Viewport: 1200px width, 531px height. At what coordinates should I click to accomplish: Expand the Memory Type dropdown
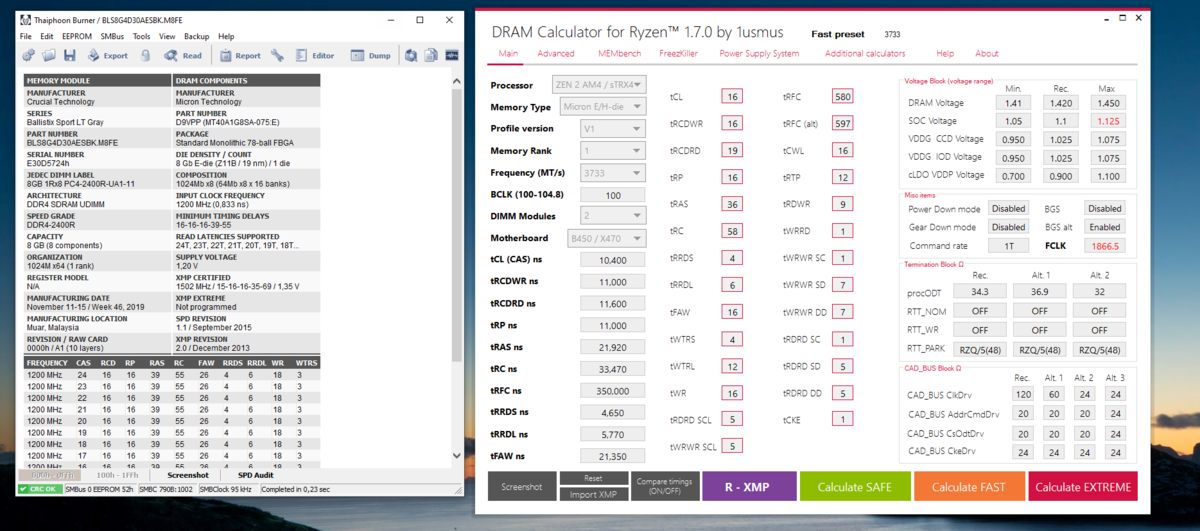[603, 107]
